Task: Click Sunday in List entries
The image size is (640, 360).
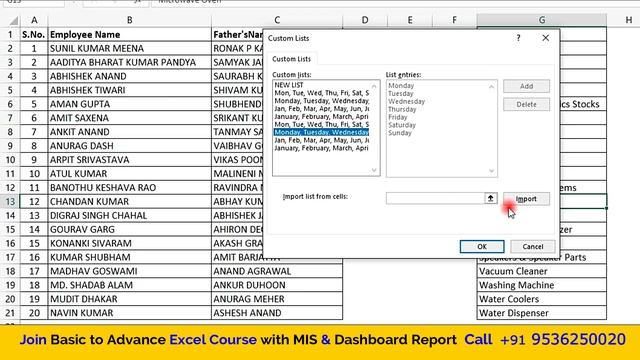Action: [400, 133]
